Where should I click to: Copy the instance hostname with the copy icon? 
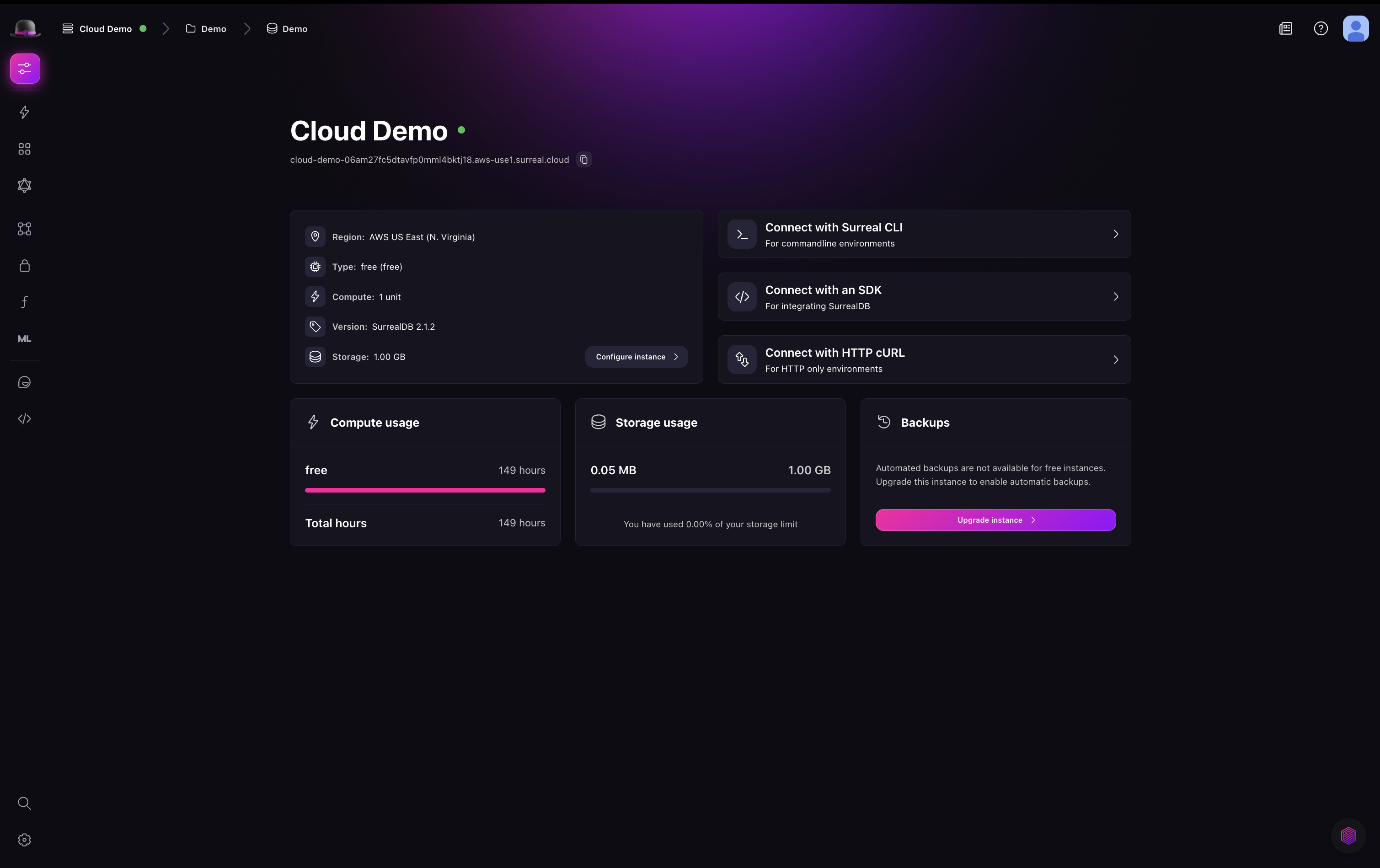583,160
